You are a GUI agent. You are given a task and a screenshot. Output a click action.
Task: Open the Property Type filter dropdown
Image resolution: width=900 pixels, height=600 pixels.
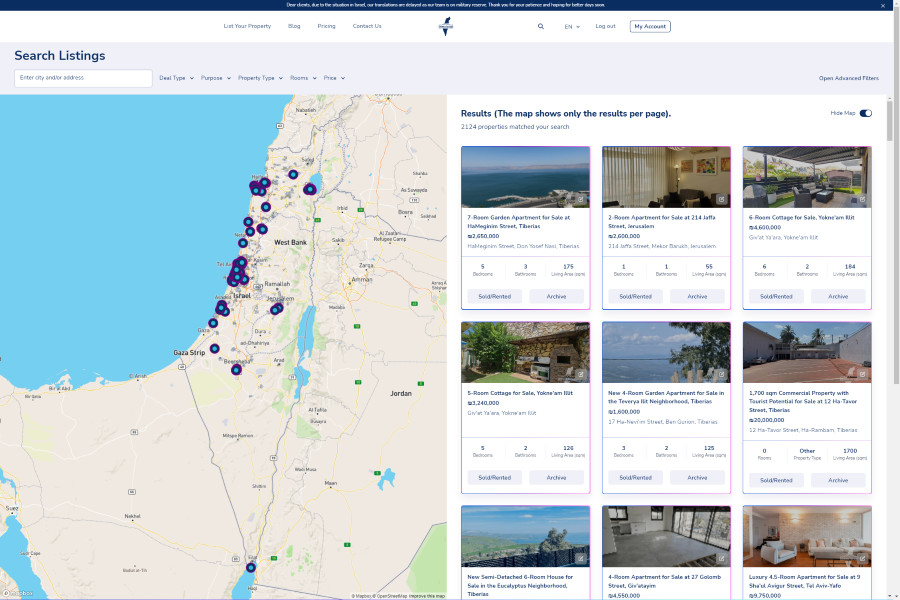coord(260,78)
